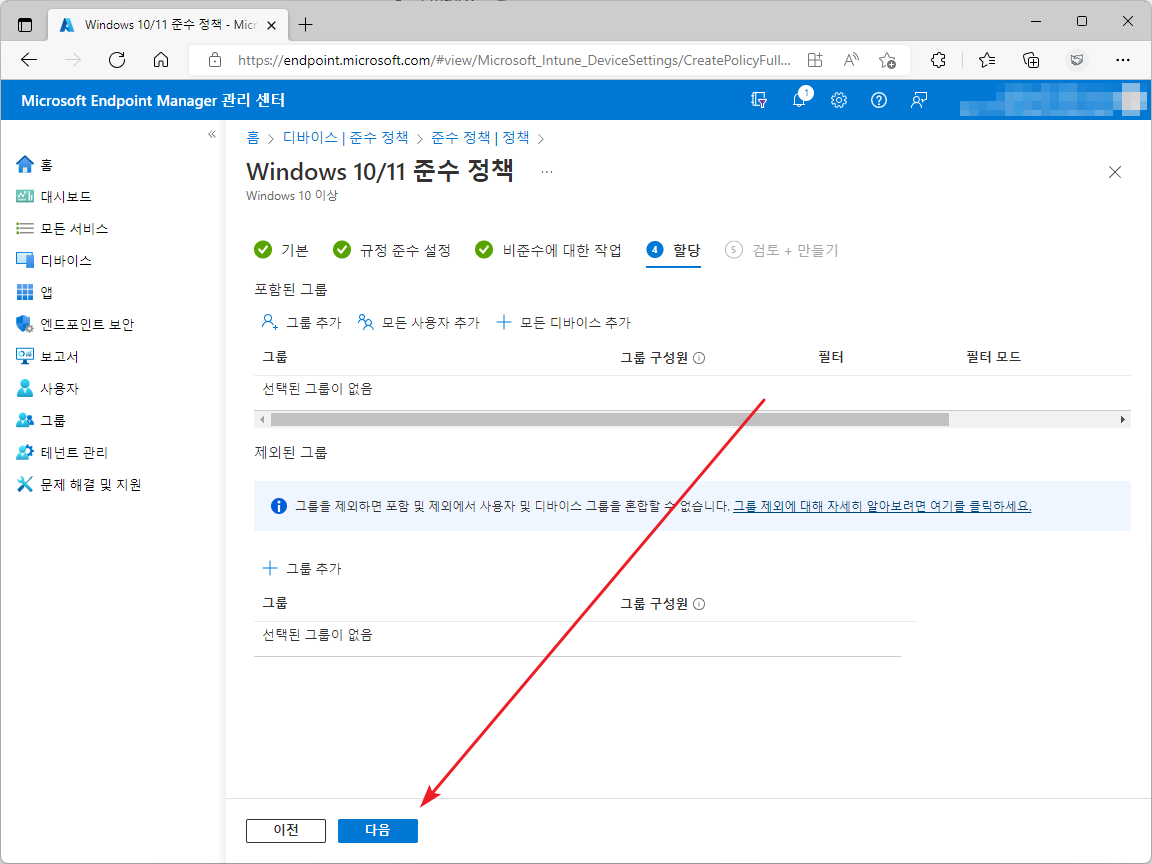Add page to favorites star
The width and height of the screenshot is (1152, 864).
[887, 60]
